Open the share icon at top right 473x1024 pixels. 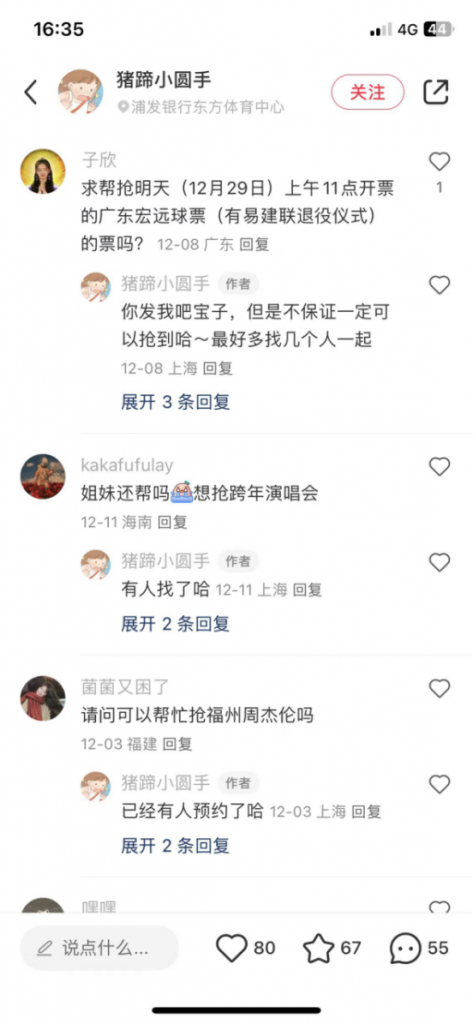436,92
